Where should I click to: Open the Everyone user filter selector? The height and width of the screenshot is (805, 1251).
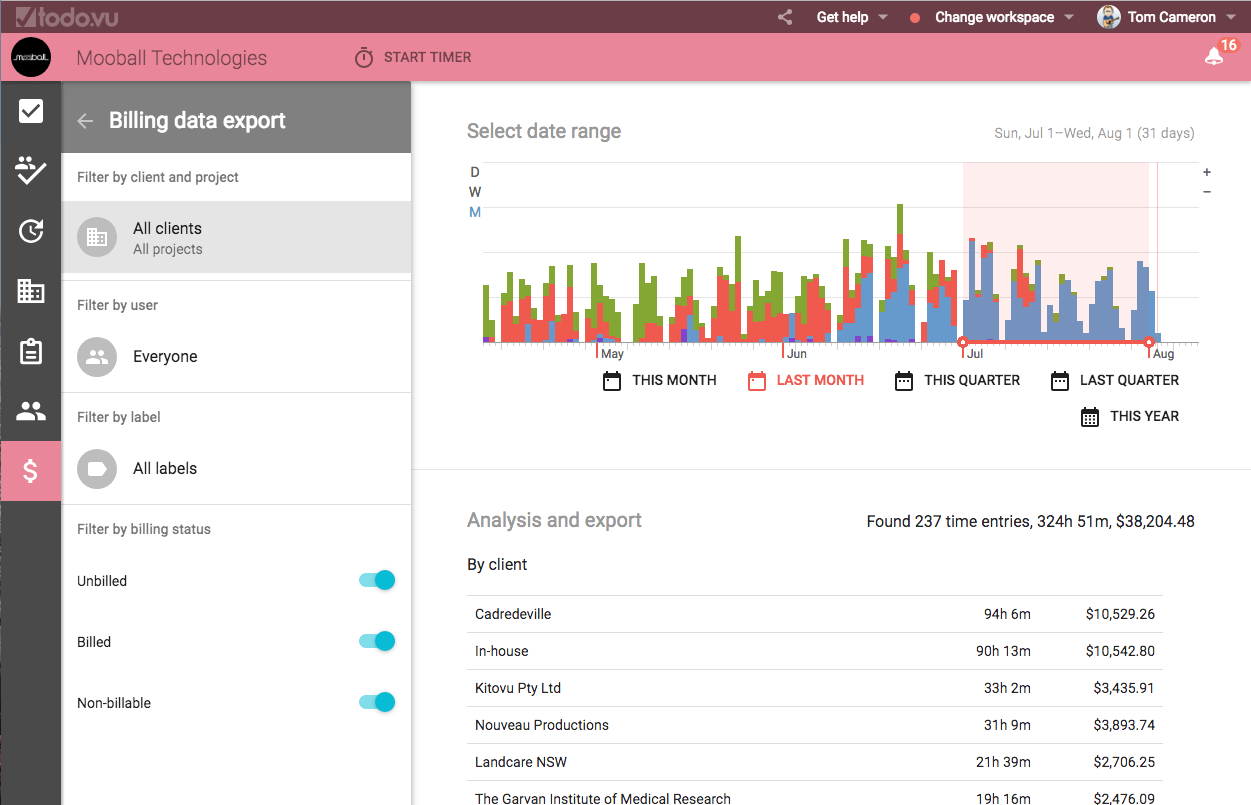[x=236, y=357]
